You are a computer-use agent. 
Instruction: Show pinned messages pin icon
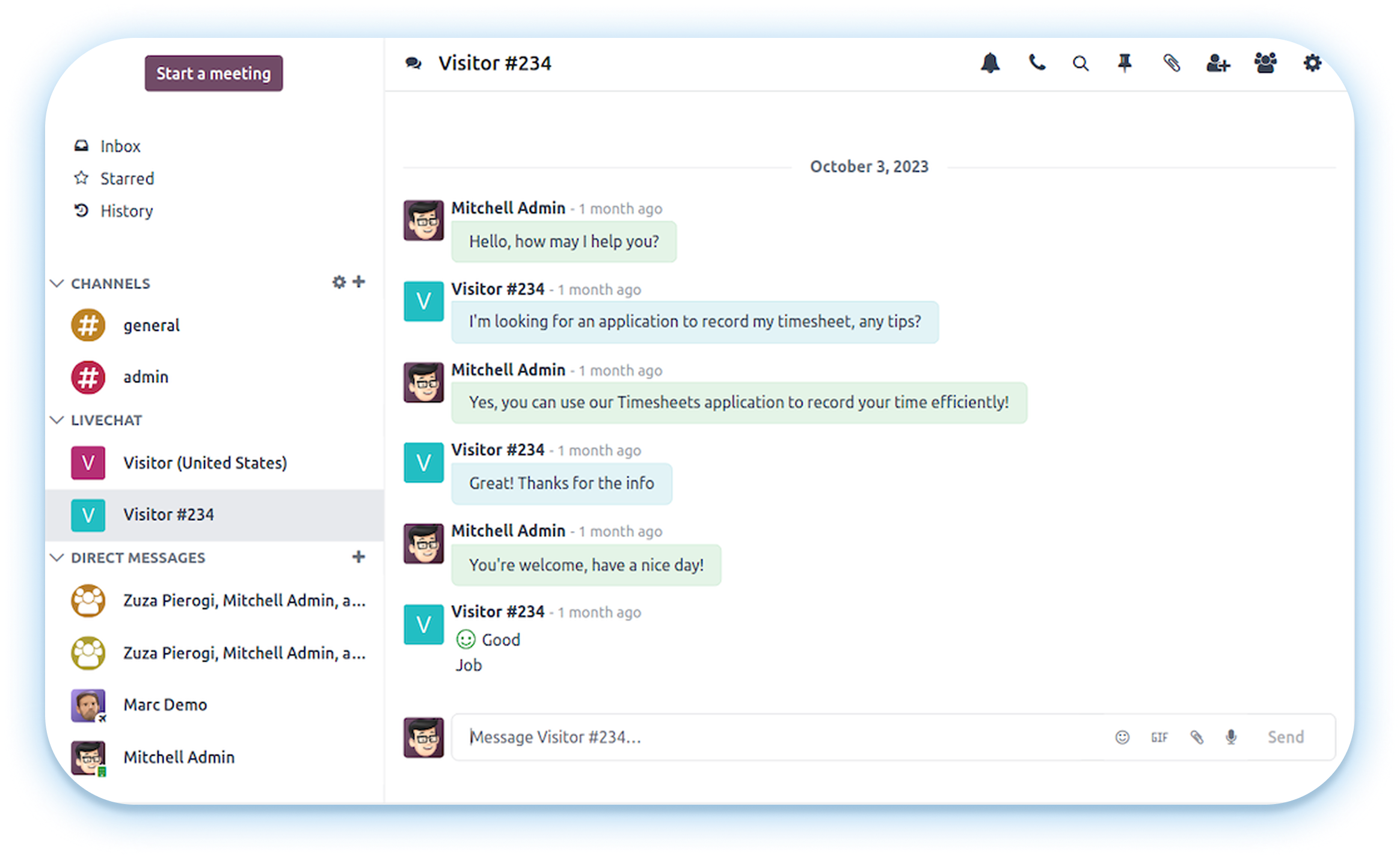[1125, 63]
